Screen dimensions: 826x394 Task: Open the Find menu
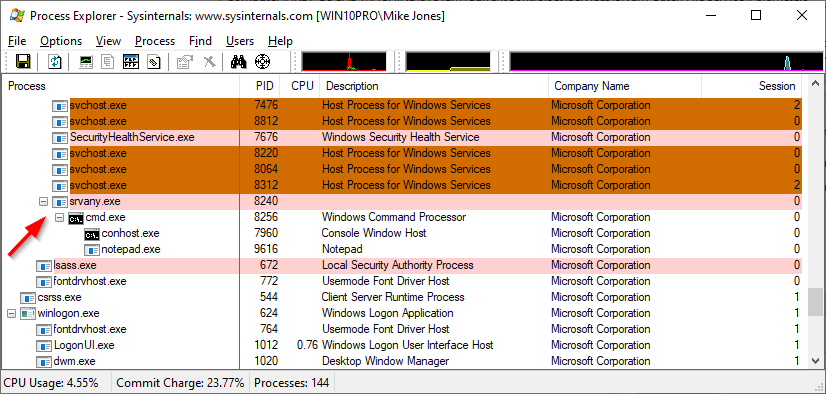[x=200, y=41]
